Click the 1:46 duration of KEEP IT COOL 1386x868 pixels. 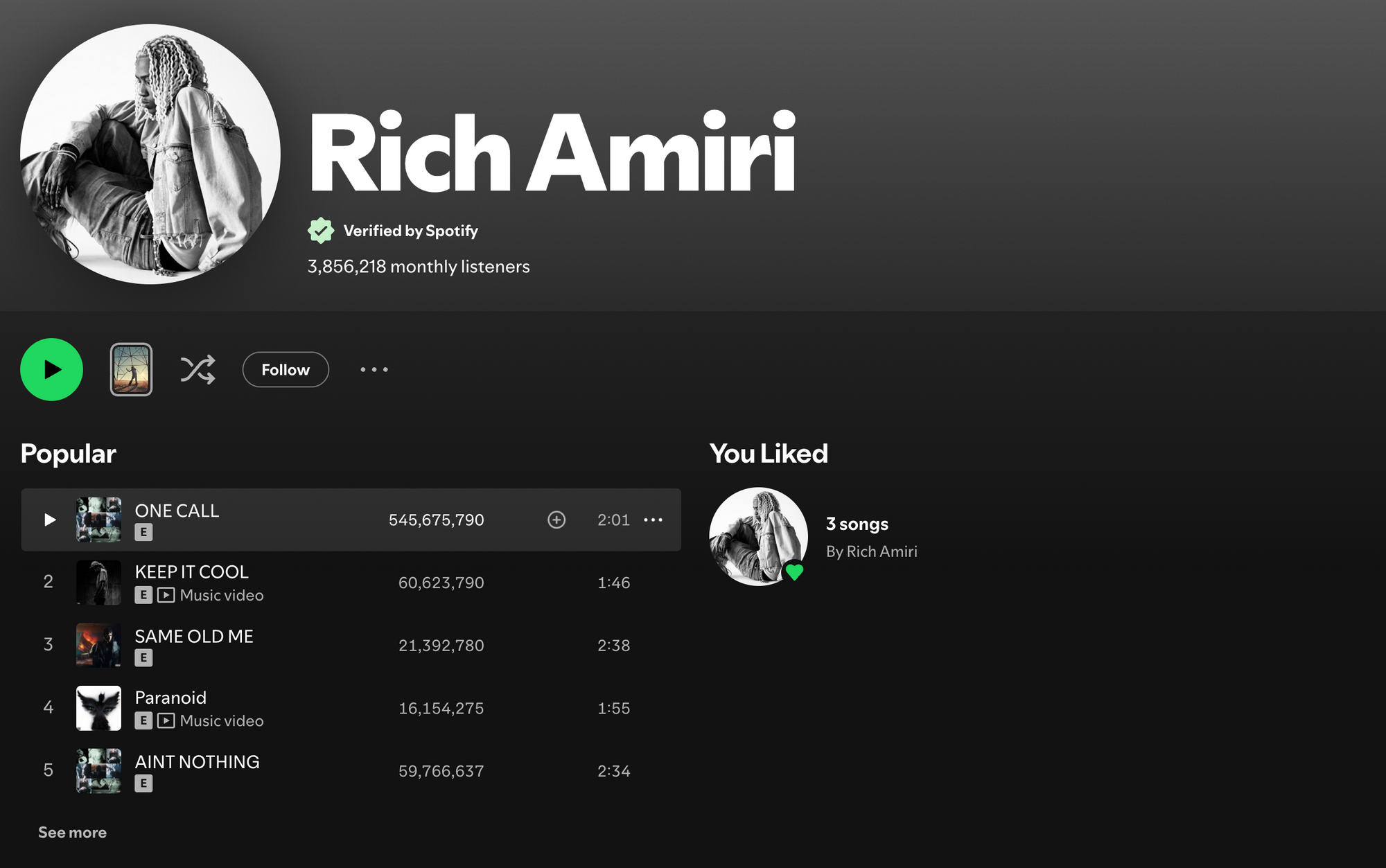coord(614,583)
